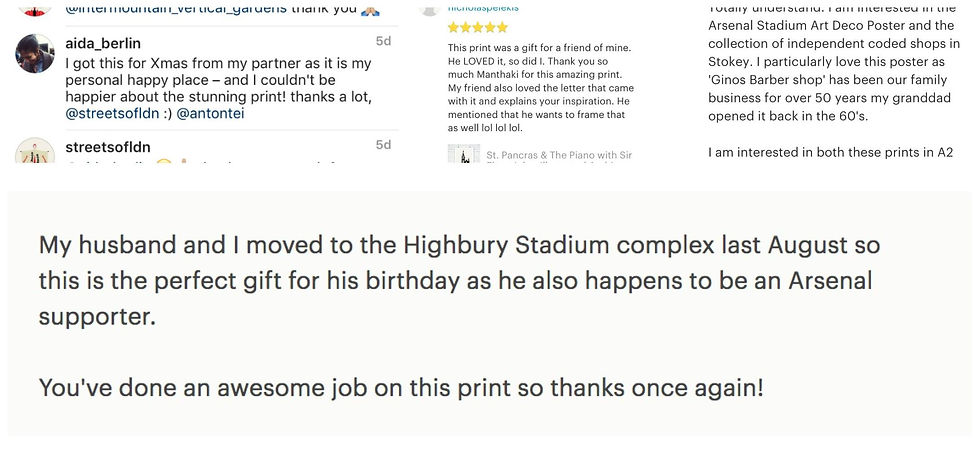Screen dimensions: 980x472
Task: Click the 5d timestamp on streetsofldn's comment
Action: [x=383, y=145]
